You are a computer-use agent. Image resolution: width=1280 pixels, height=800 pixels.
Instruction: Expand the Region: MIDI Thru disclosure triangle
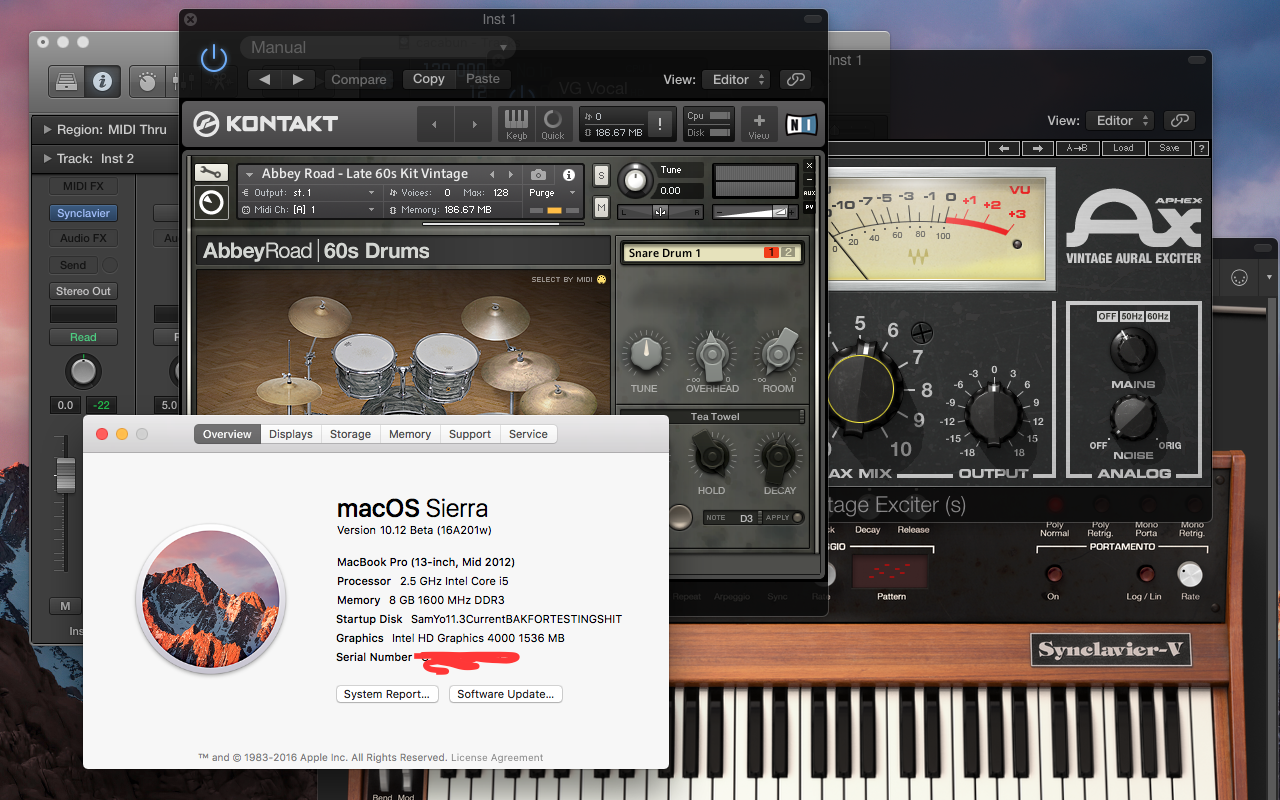(x=46, y=129)
